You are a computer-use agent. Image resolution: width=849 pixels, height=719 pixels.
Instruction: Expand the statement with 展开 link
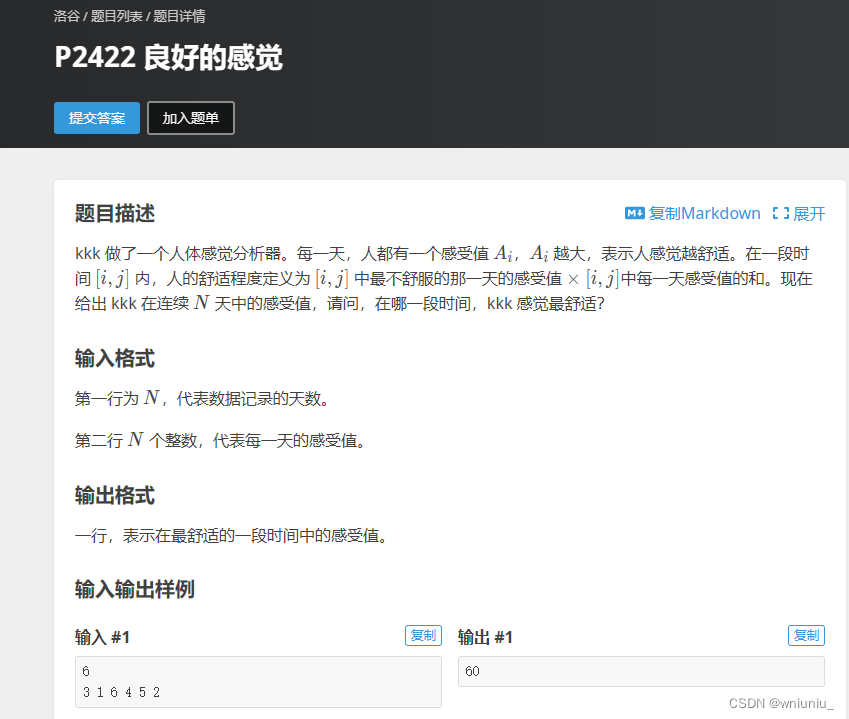809,213
